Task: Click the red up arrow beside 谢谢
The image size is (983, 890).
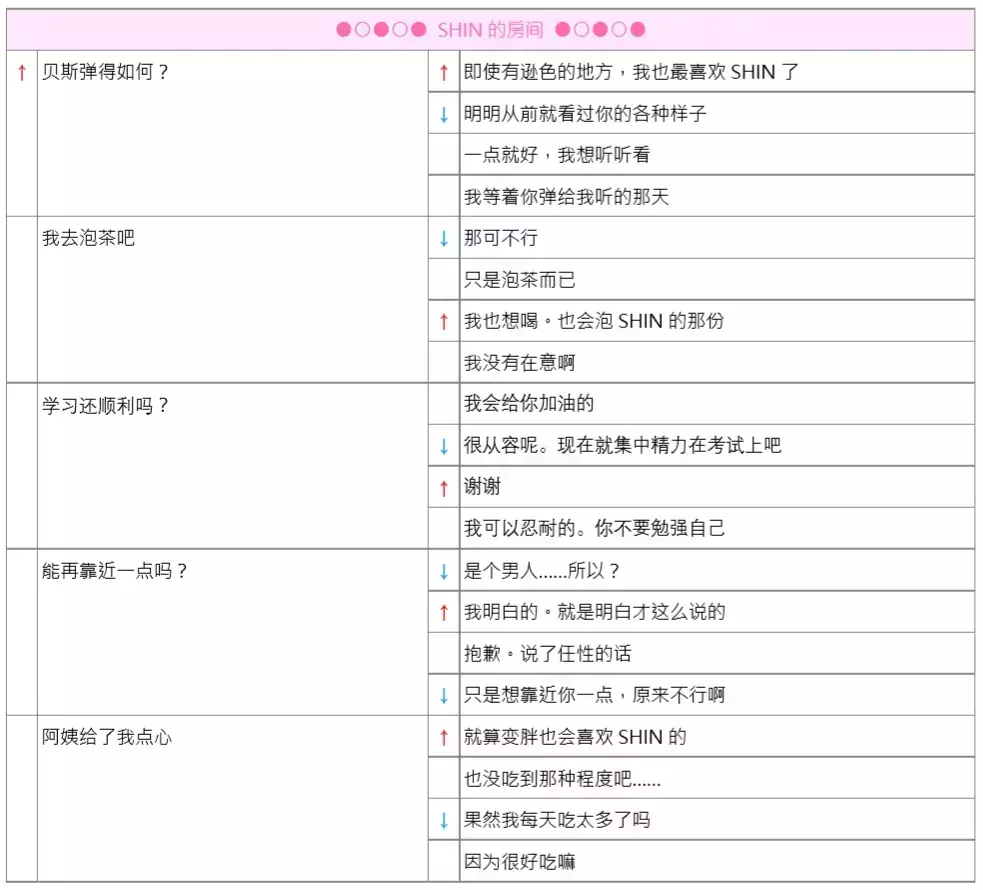Action: (x=444, y=488)
